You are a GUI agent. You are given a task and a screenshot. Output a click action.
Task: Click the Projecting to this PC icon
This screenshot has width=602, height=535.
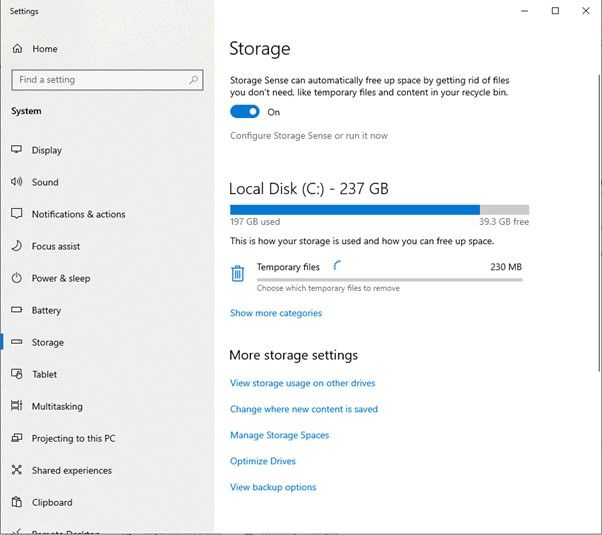(x=17, y=438)
